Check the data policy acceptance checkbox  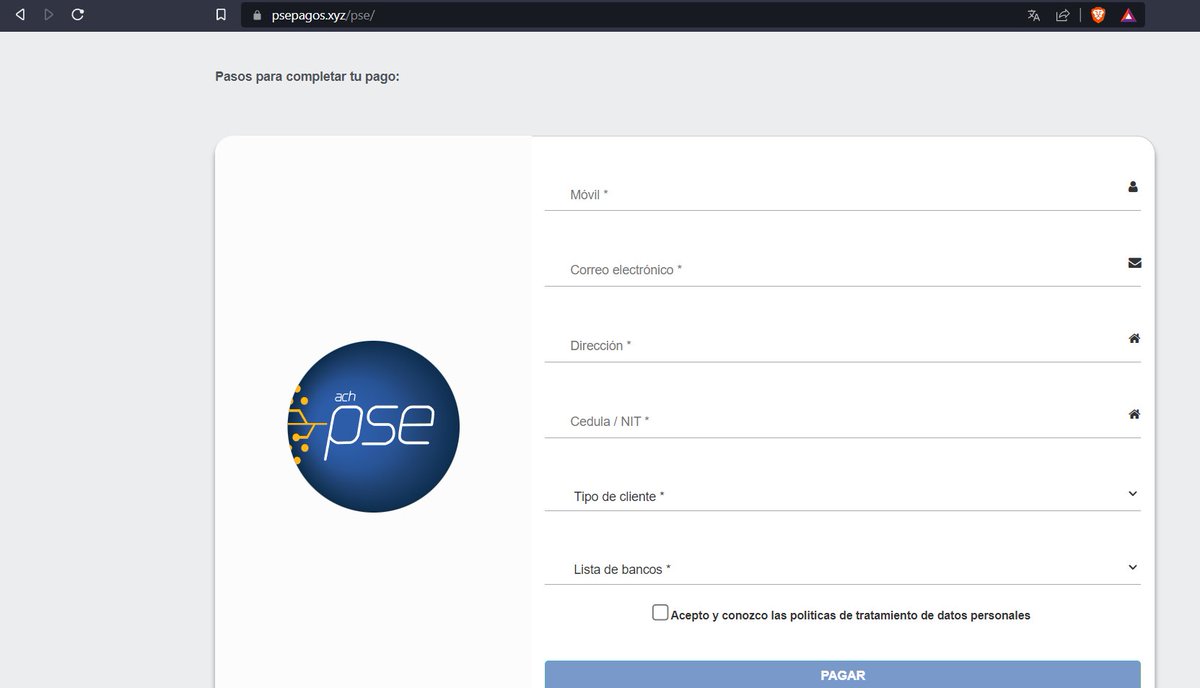660,613
